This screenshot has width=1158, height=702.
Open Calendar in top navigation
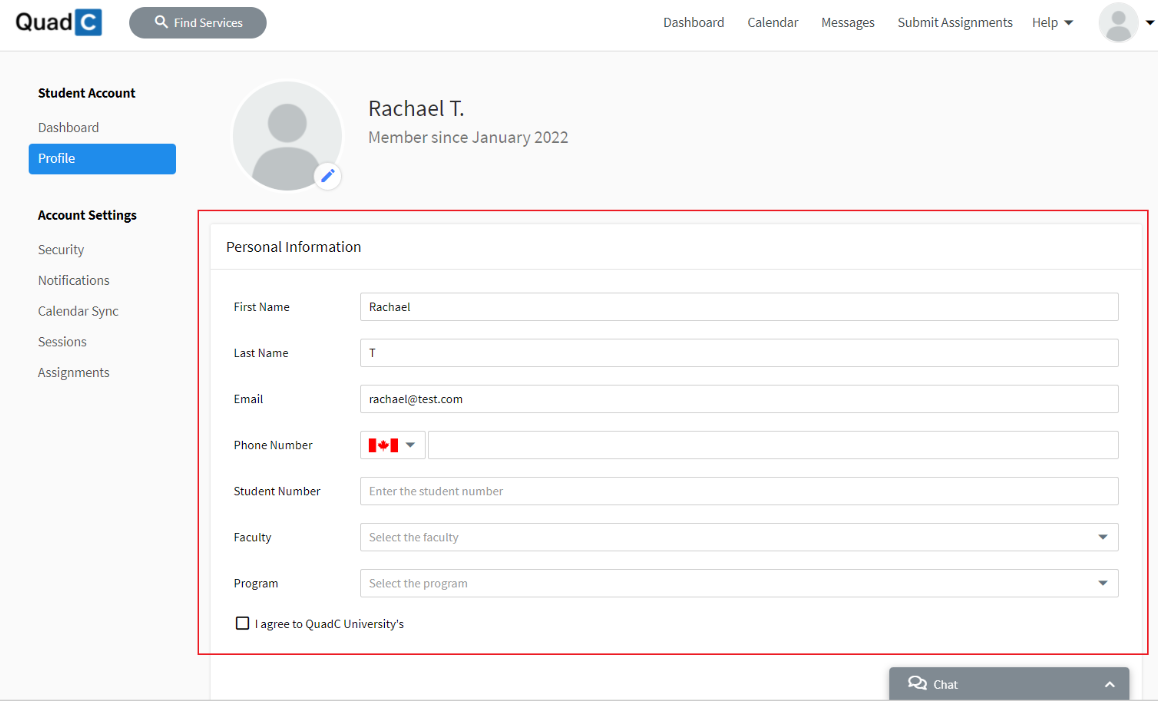tap(772, 23)
